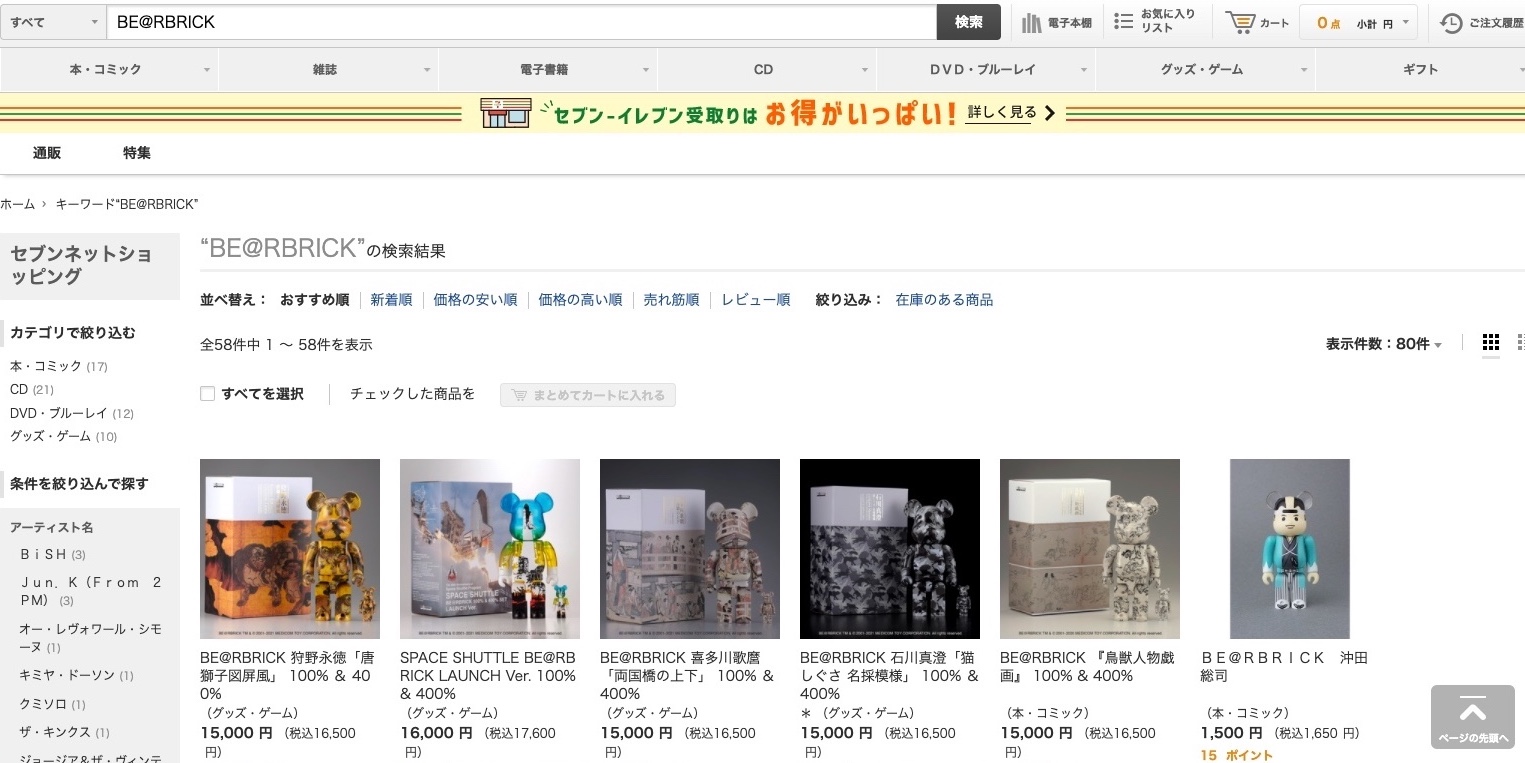Click the Seven-Eleven store icon in banner
The width and height of the screenshot is (1525, 763).
pos(506,113)
